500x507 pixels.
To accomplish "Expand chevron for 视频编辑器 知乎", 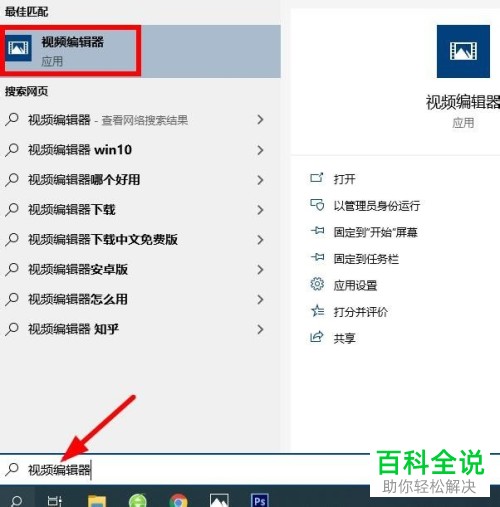I will pyautogui.click(x=260, y=329).
